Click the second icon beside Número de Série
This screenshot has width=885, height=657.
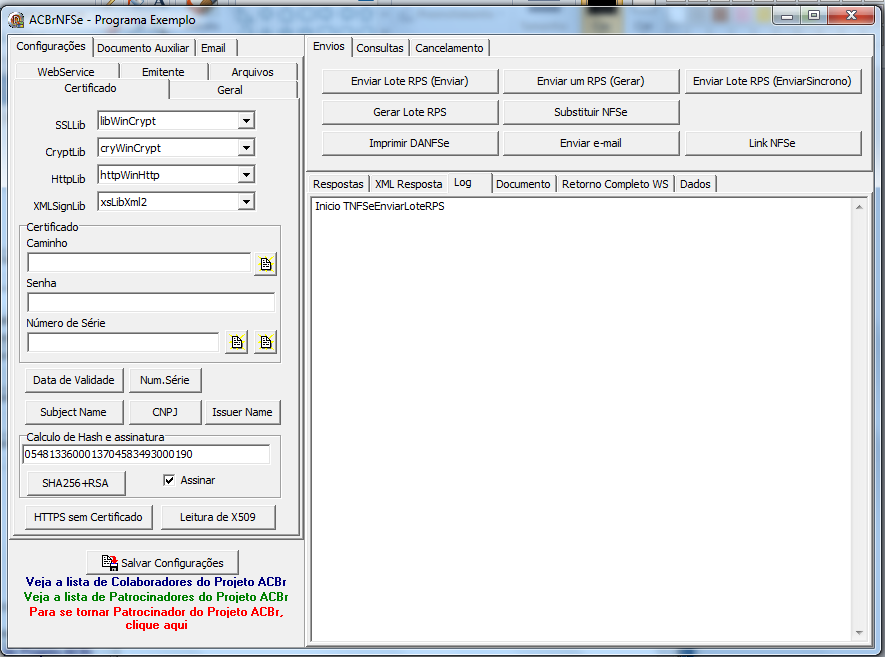(x=265, y=342)
